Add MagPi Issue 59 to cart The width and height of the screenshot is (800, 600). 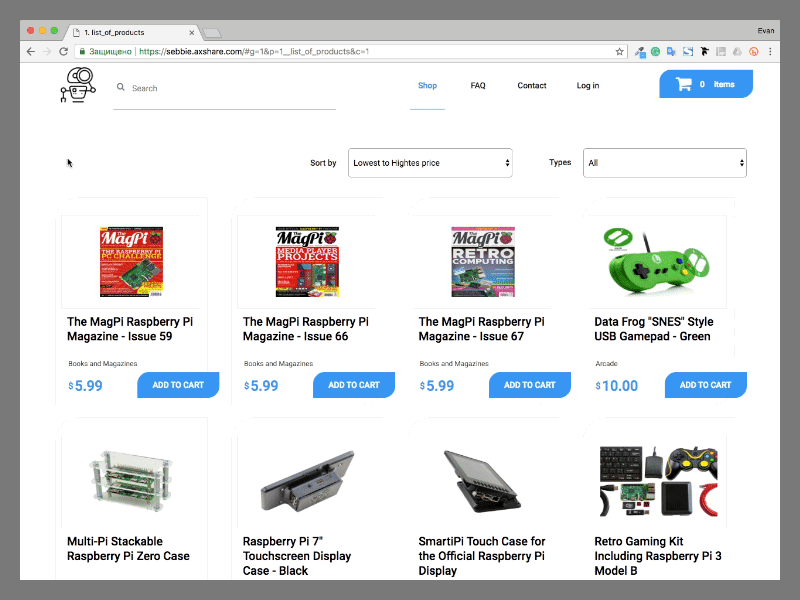pyautogui.click(x=178, y=385)
